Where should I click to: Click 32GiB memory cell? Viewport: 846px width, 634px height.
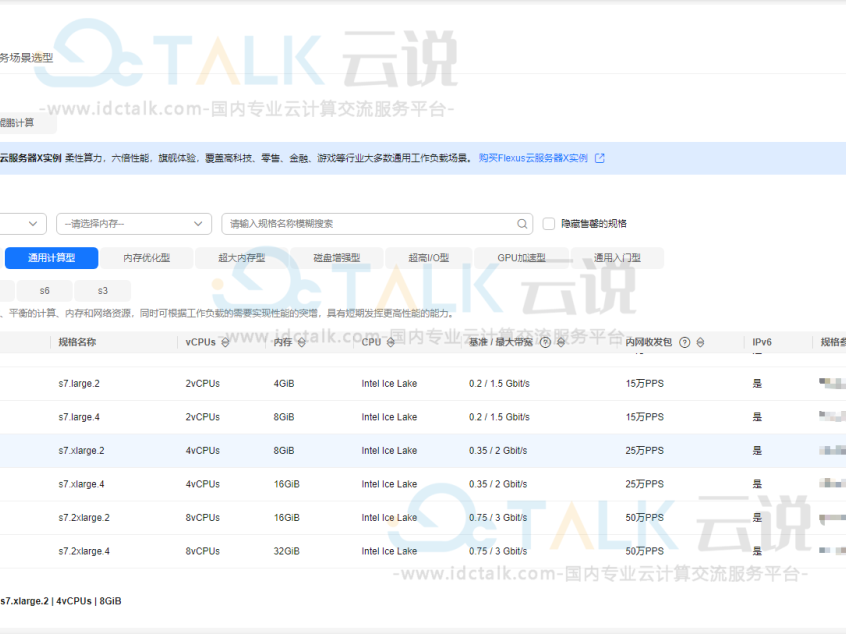click(286, 551)
